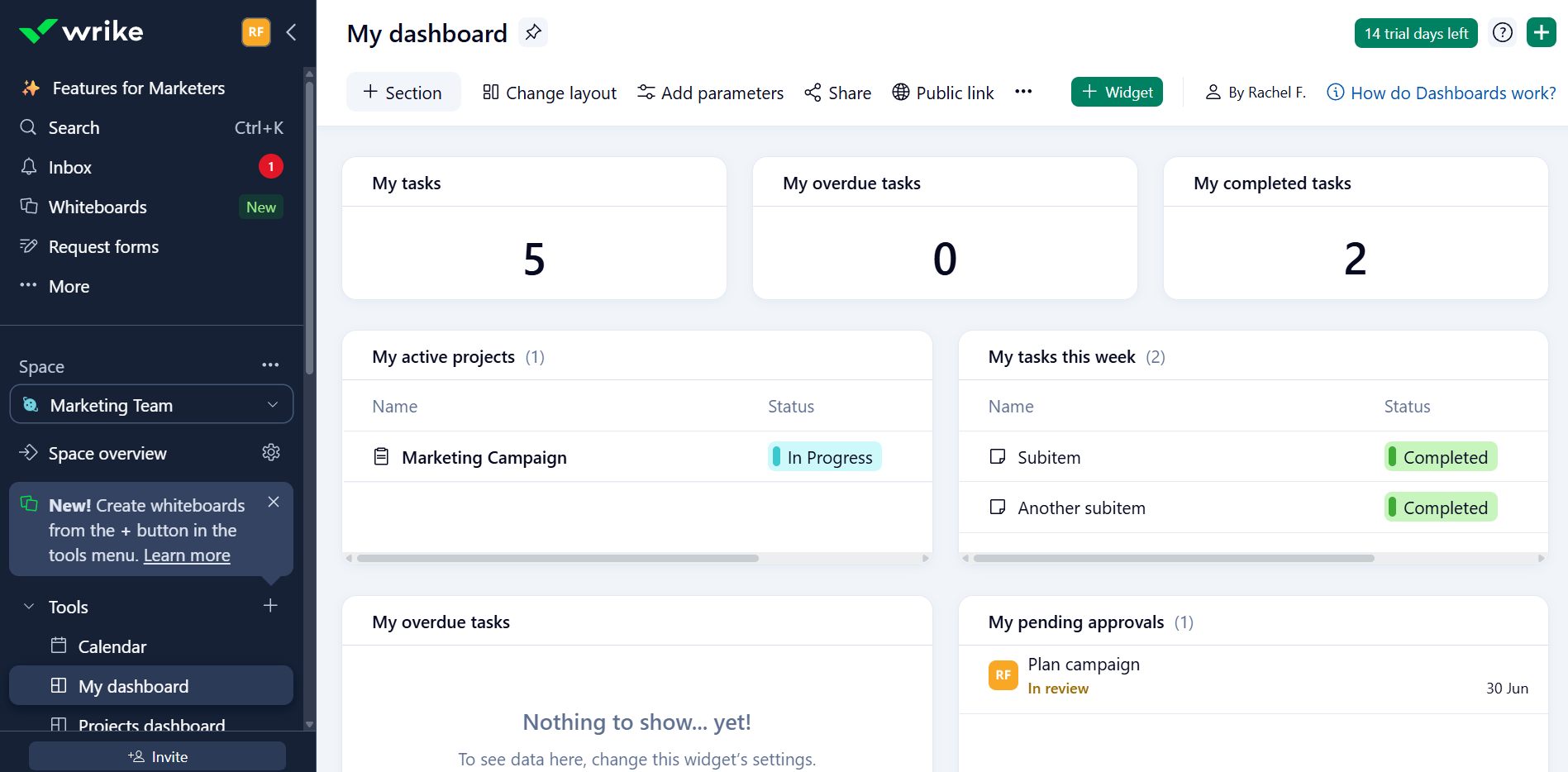Click the New badge on Whiteboards
The height and width of the screenshot is (772, 1568).
coord(261,207)
